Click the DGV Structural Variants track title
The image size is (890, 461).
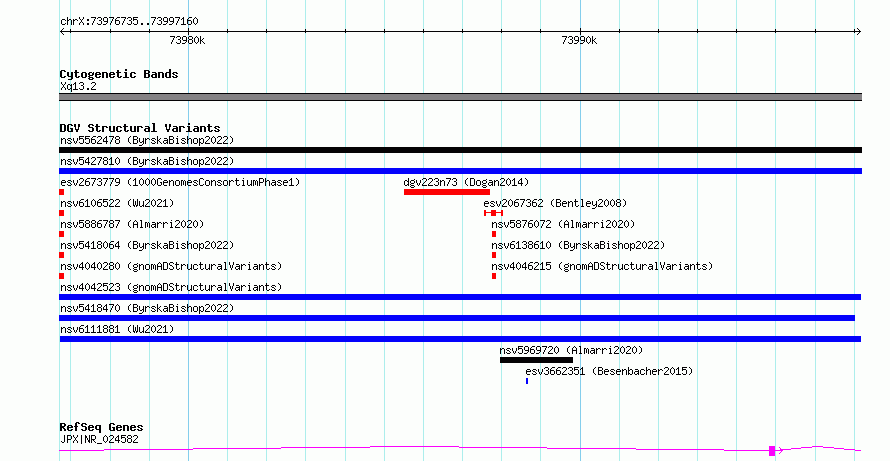pyautogui.click(x=140, y=128)
